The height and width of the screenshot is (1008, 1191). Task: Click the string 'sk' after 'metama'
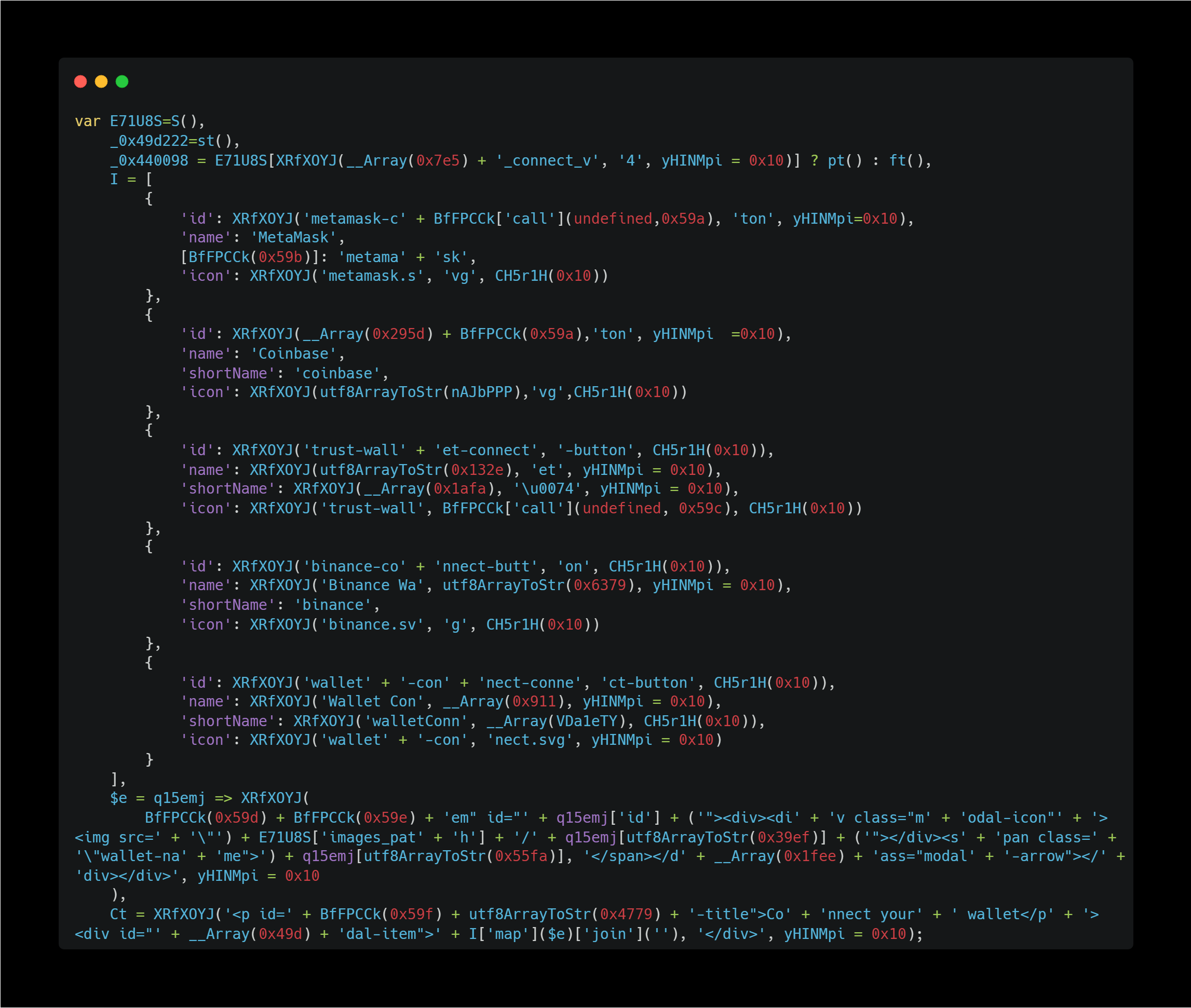452,257
